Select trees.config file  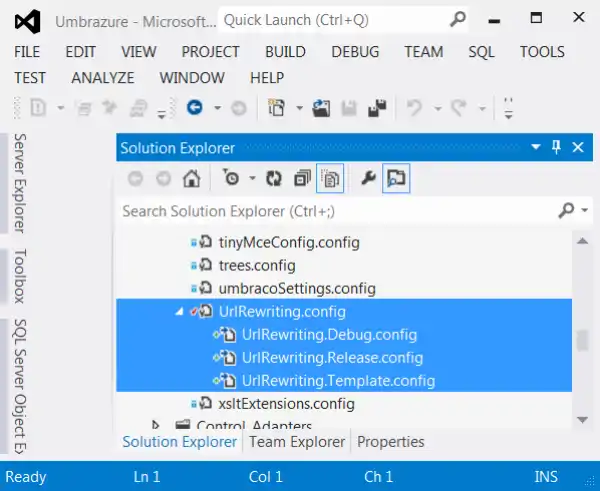coord(257,266)
